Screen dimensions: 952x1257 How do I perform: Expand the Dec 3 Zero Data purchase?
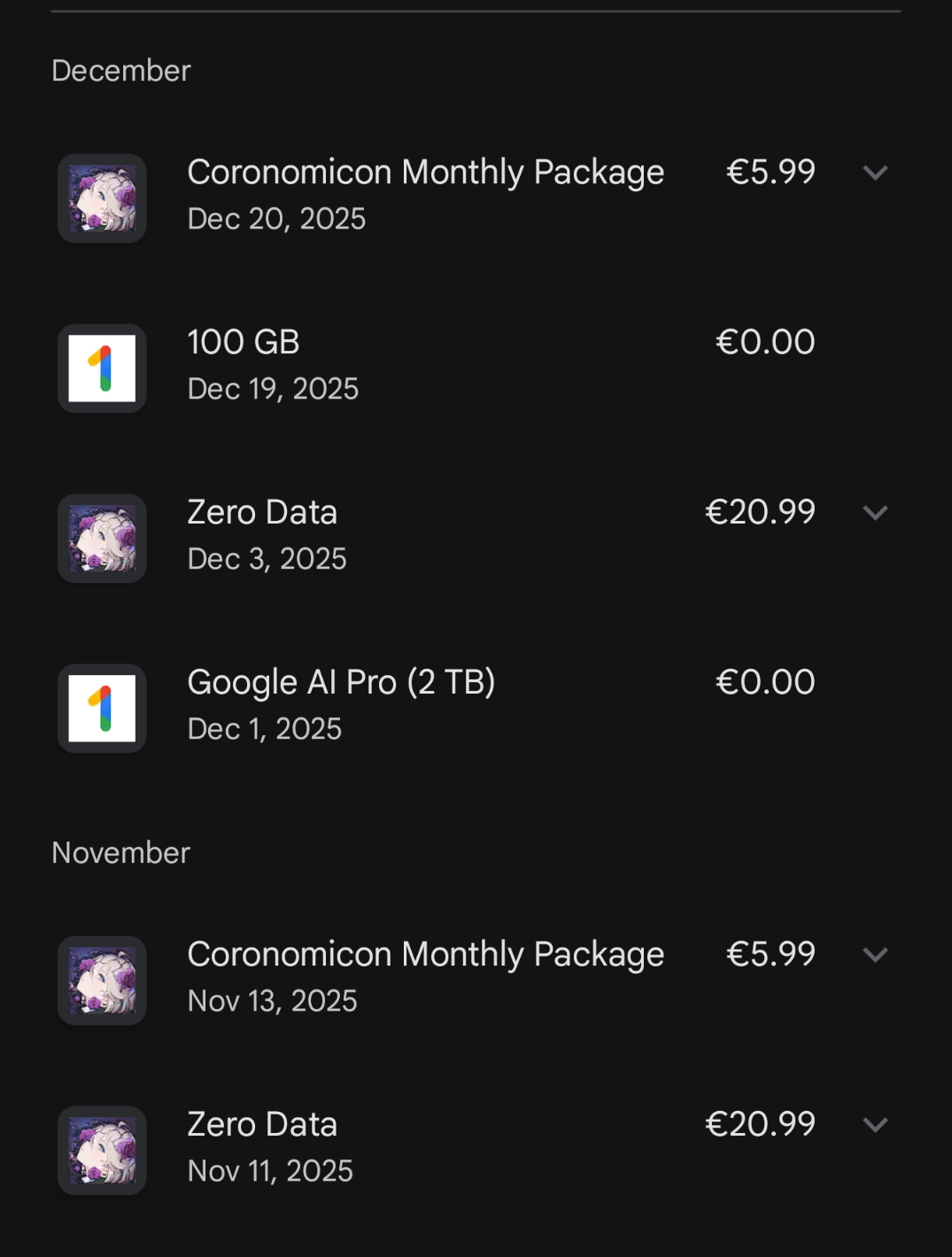click(x=875, y=513)
